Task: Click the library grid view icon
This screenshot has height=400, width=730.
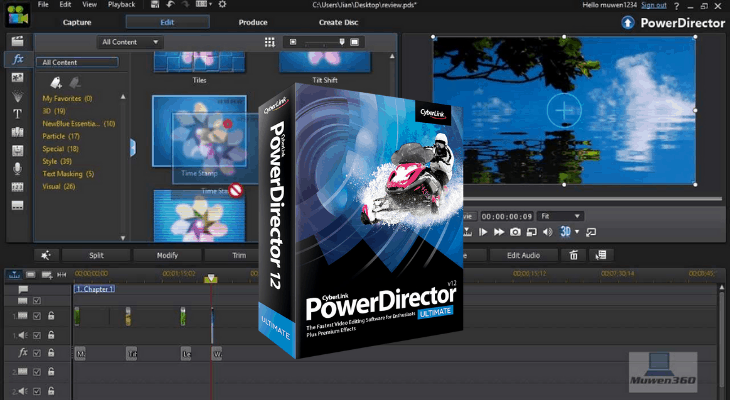Action: [270, 42]
